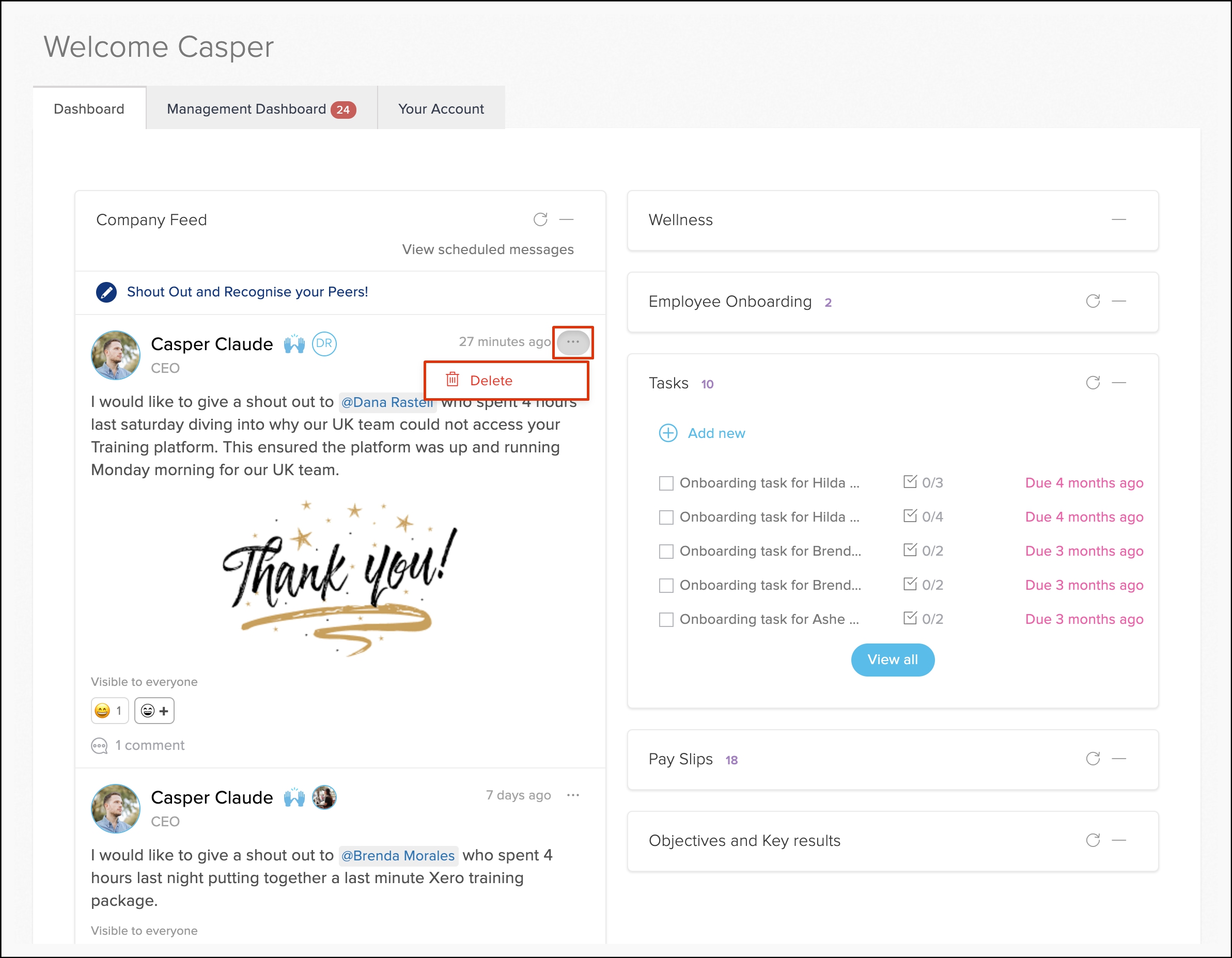The height and width of the screenshot is (958, 1232).
Task: Check first Onboarding task for Hilda
Action: (666, 483)
